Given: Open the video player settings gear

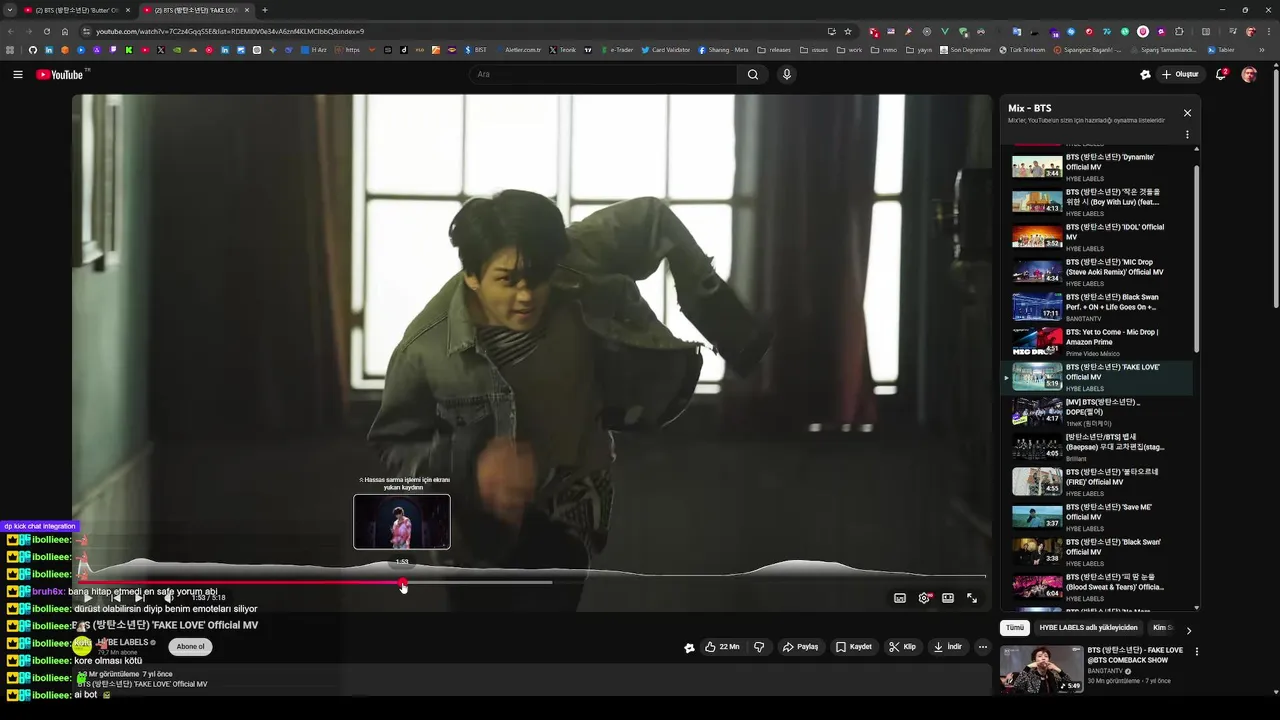Looking at the screenshot, I should point(924,598).
